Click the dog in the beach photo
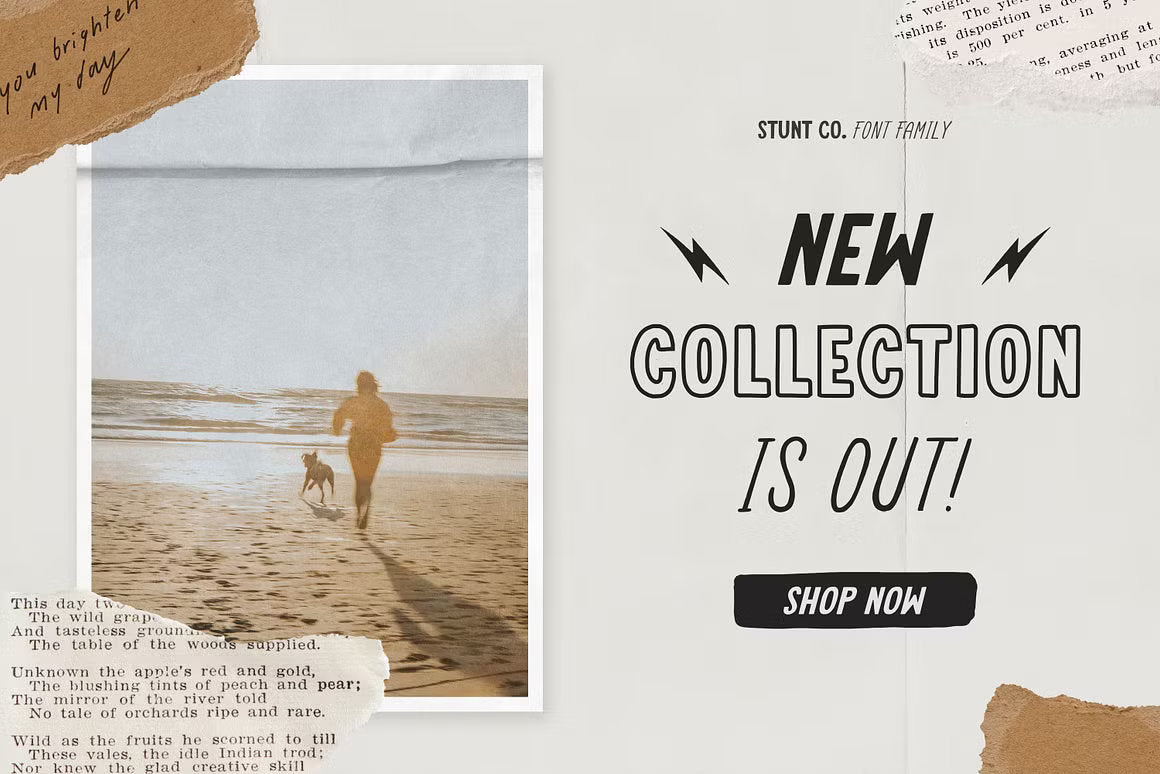1160x774 pixels. coord(317,475)
